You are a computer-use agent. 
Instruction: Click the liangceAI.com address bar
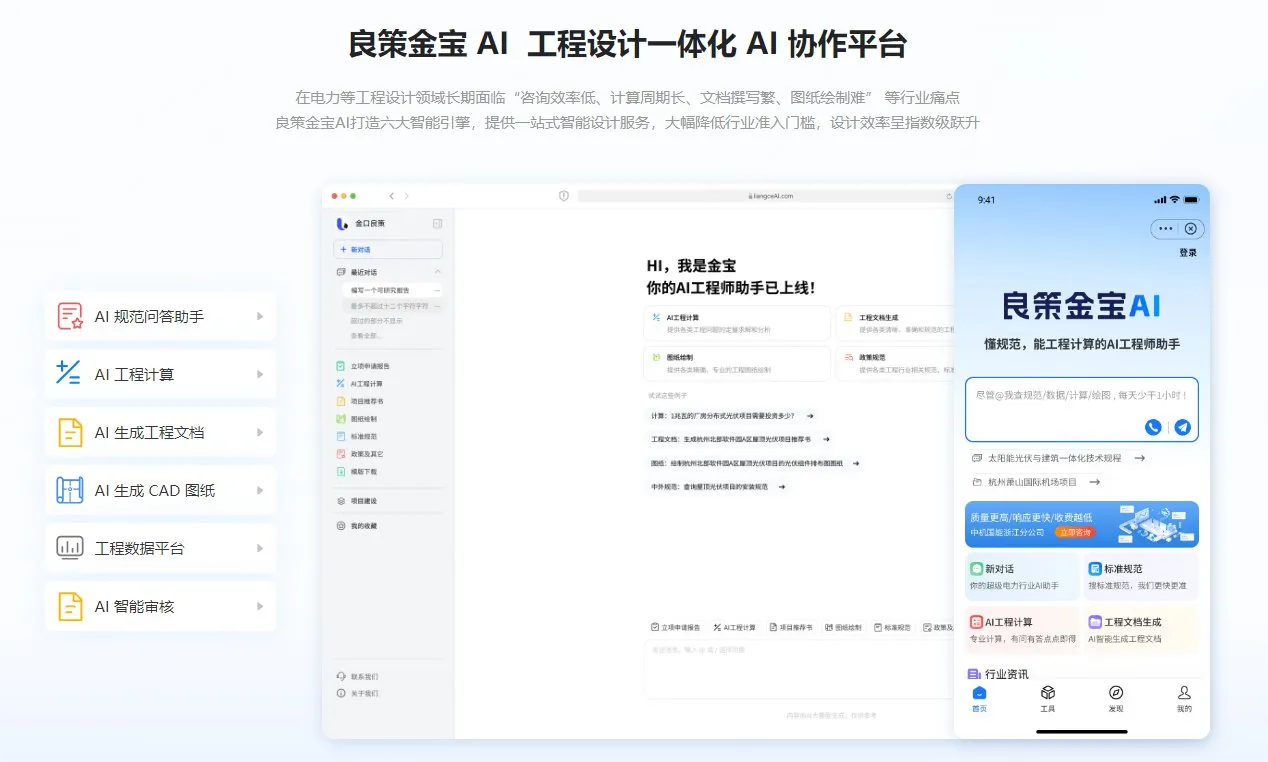766,196
